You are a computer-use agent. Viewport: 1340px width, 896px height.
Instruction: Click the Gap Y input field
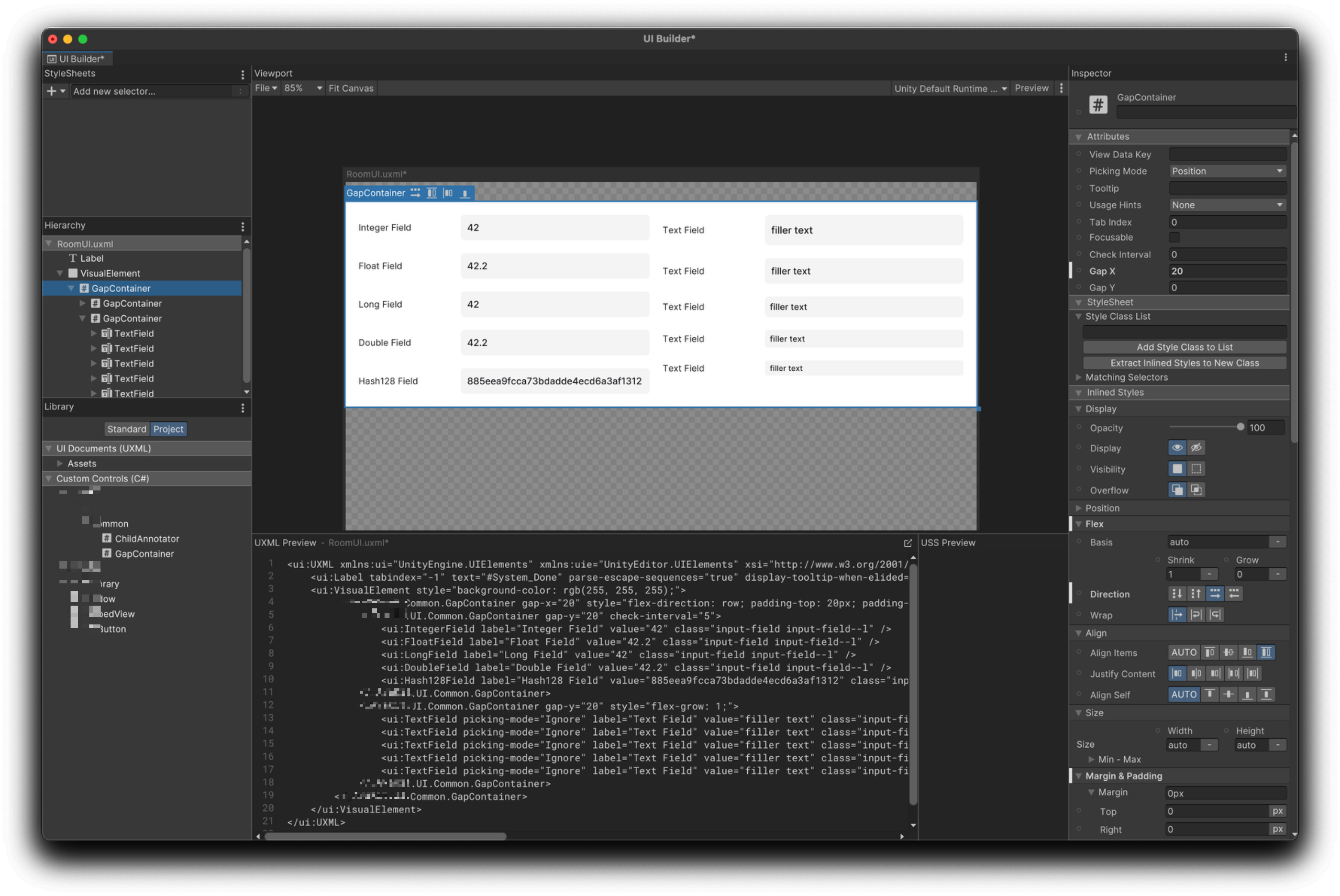[x=1227, y=288]
